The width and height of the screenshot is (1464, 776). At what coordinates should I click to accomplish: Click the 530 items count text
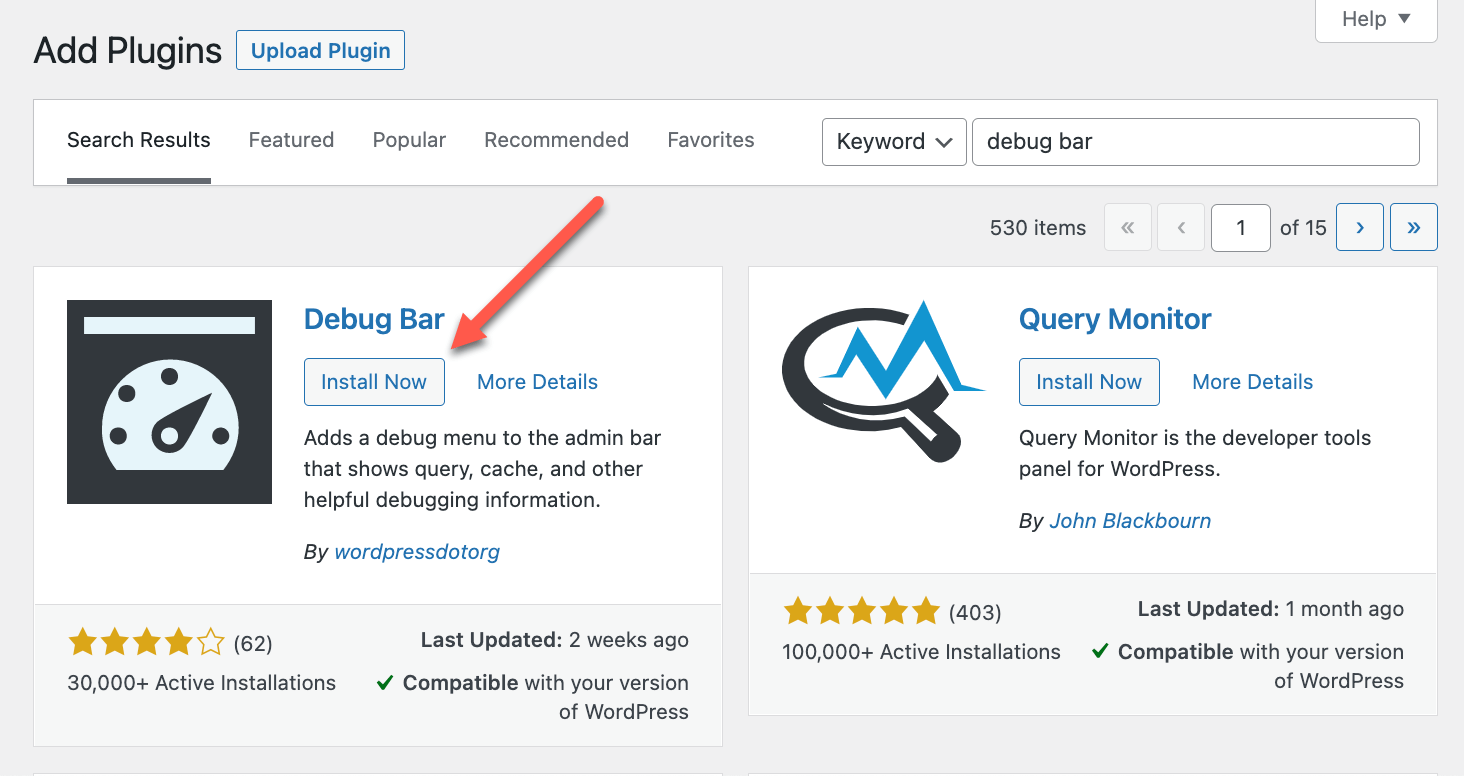click(1038, 228)
